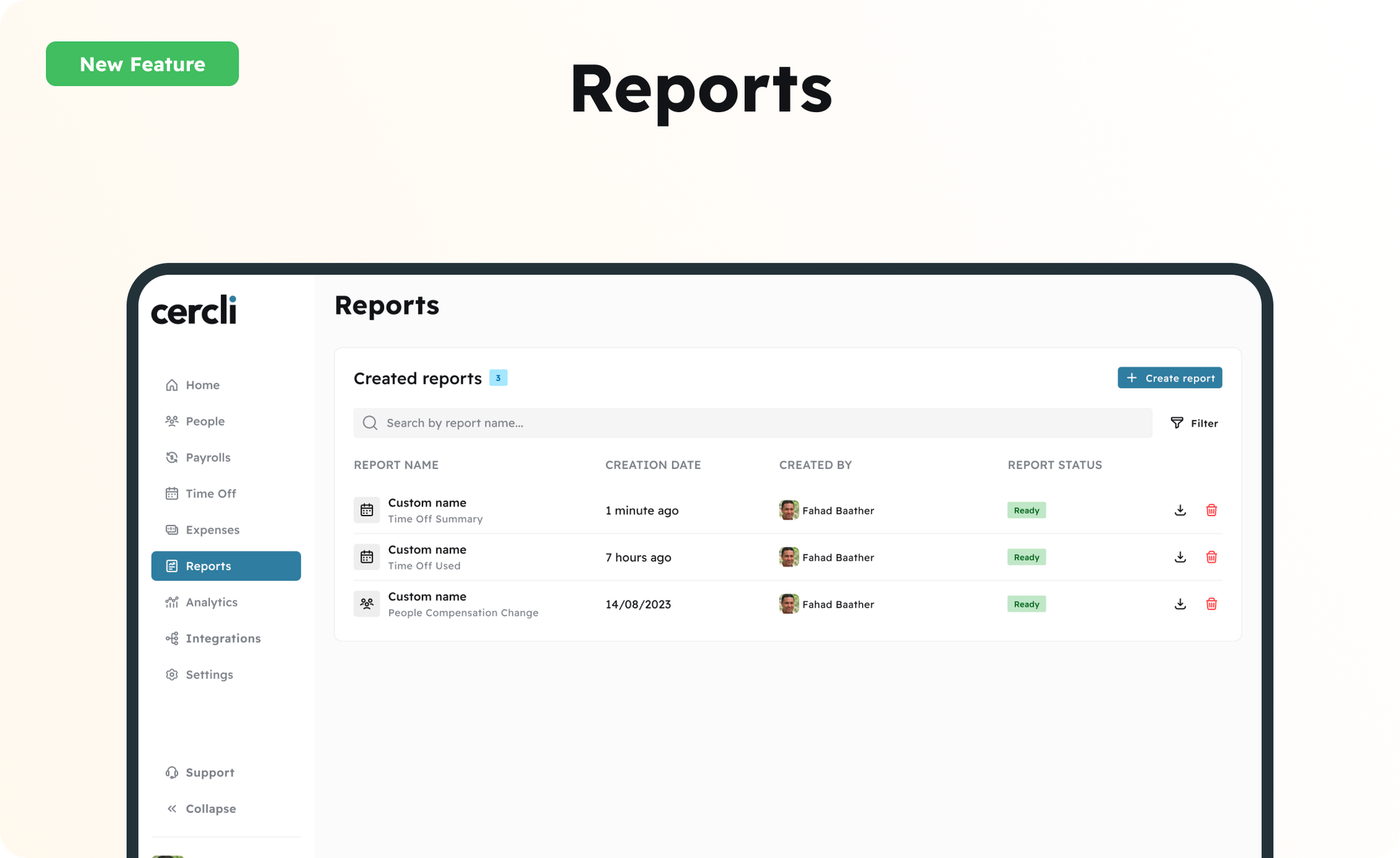Image resolution: width=1400 pixels, height=858 pixels.
Task: Open the Settings page
Action: click(226, 675)
